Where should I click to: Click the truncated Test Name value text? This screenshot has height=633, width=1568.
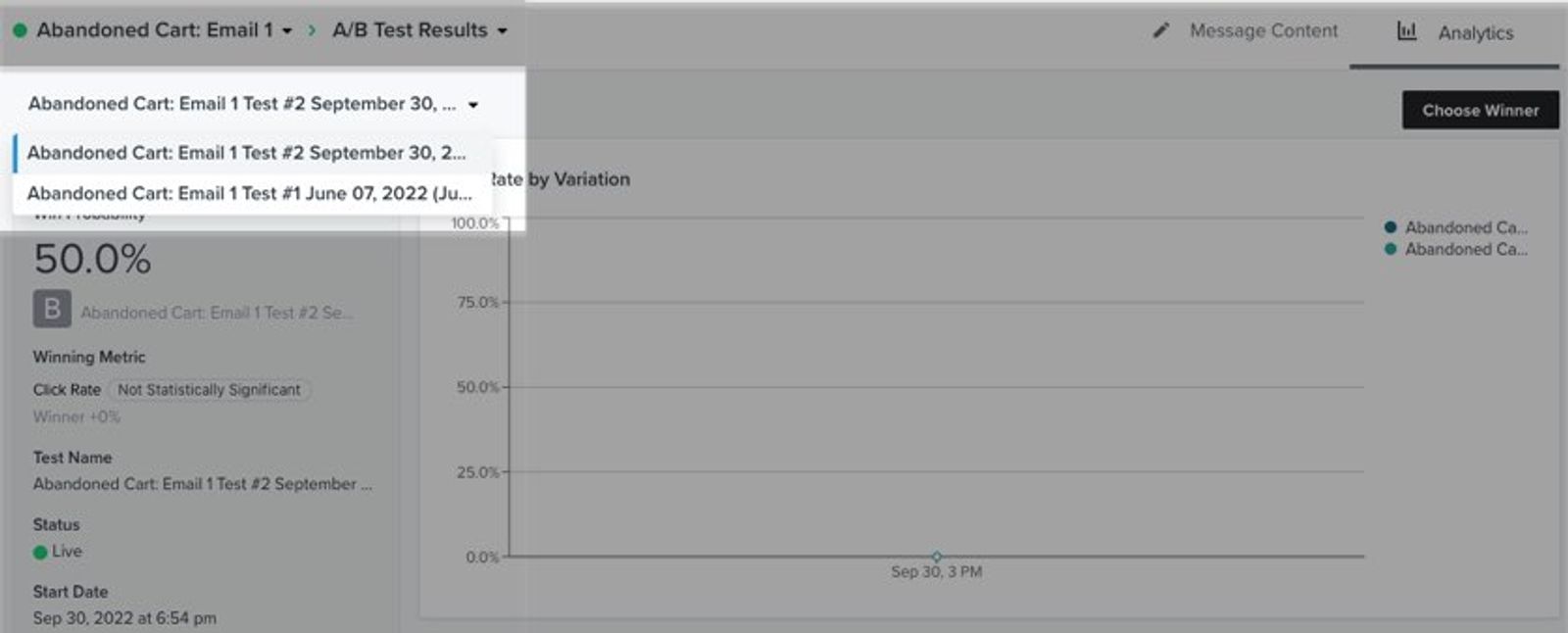[203, 484]
